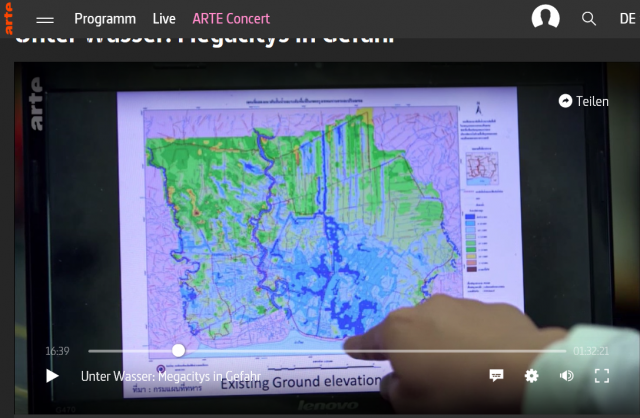
Task: Click the ARTE logo in header
Action: 9,18
